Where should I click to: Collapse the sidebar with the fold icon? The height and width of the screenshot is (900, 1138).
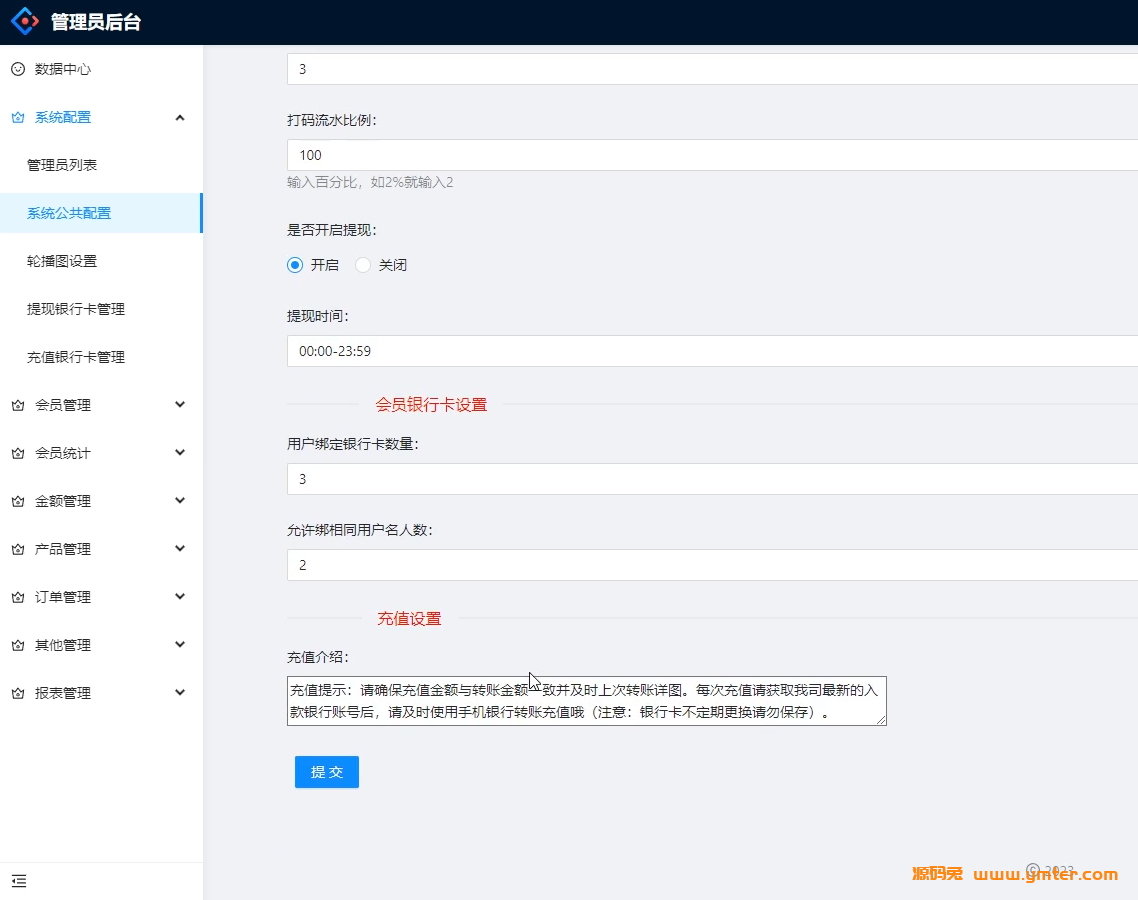pyautogui.click(x=19, y=881)
